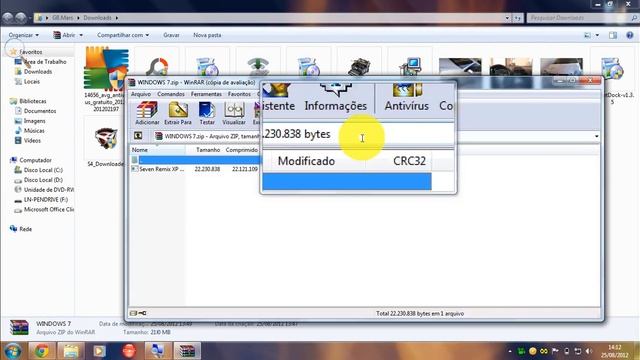
Task: Toggle the preview pane icon in Explorer
Action: (x=613, y=36)
